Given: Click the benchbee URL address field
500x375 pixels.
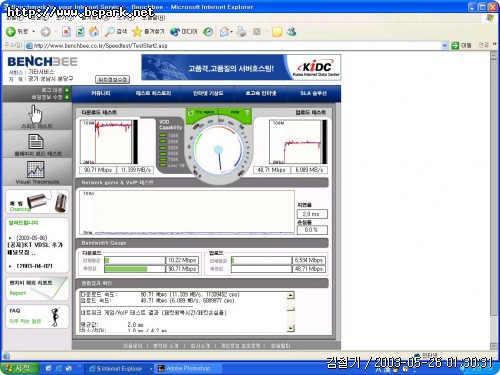Looking at the screenshot, I should pyautogui.click(x=233, y=45).
